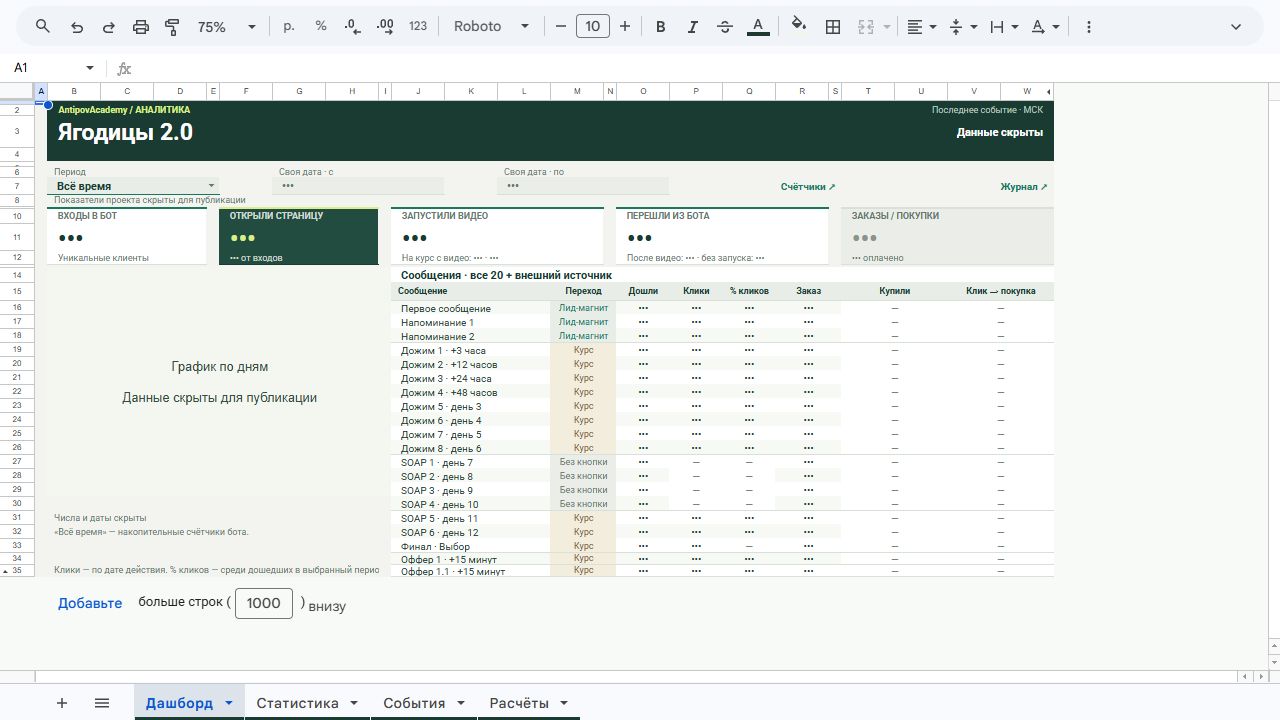Open the zoom level dropdown at 75%

click(x=227, y=27)
